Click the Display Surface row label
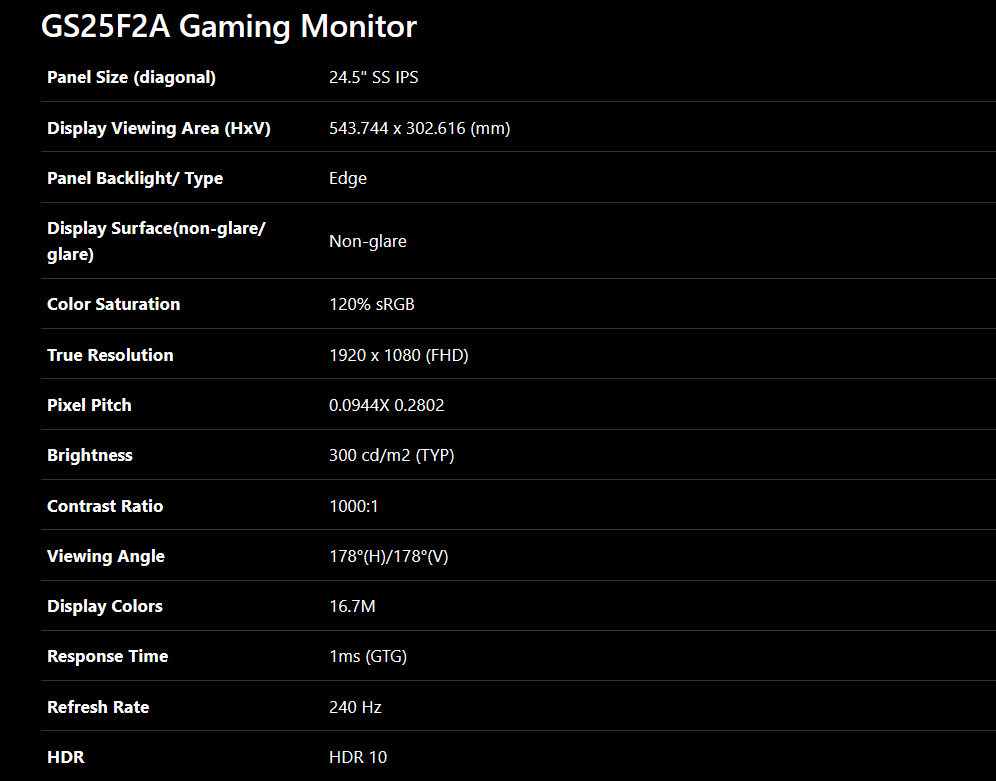The width and height of the screenshot is (996, 781). click(x=156, y=241)
